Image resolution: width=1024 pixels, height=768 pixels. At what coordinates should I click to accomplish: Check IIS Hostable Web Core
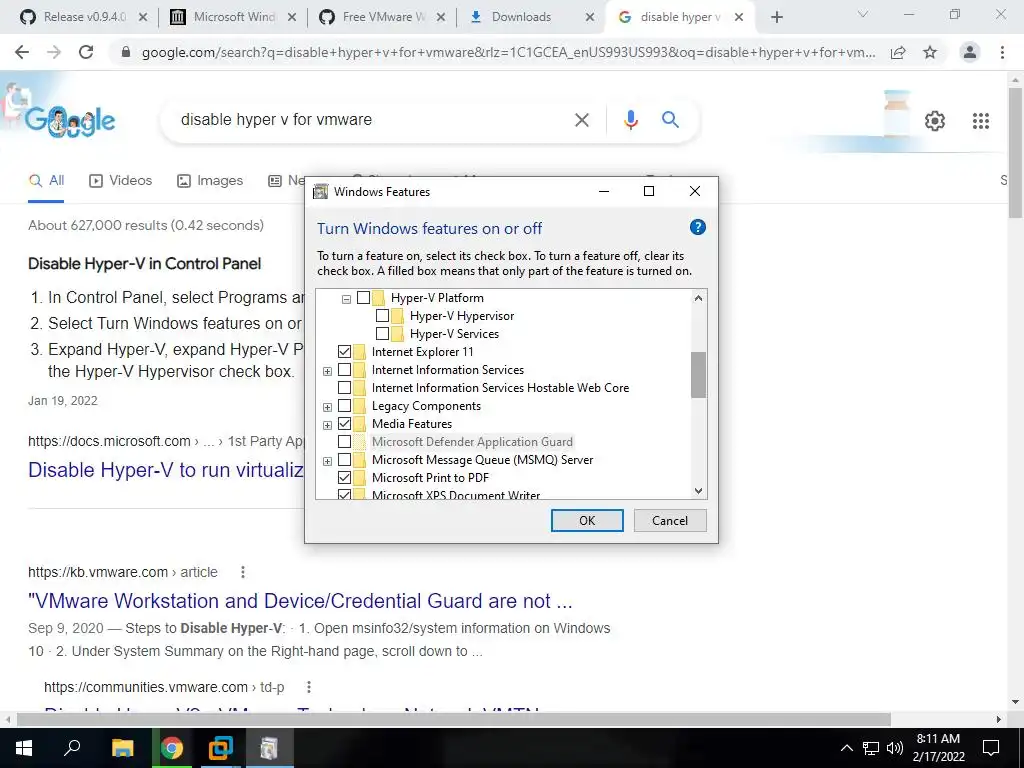pyautogui.click(x=344, y=388)
